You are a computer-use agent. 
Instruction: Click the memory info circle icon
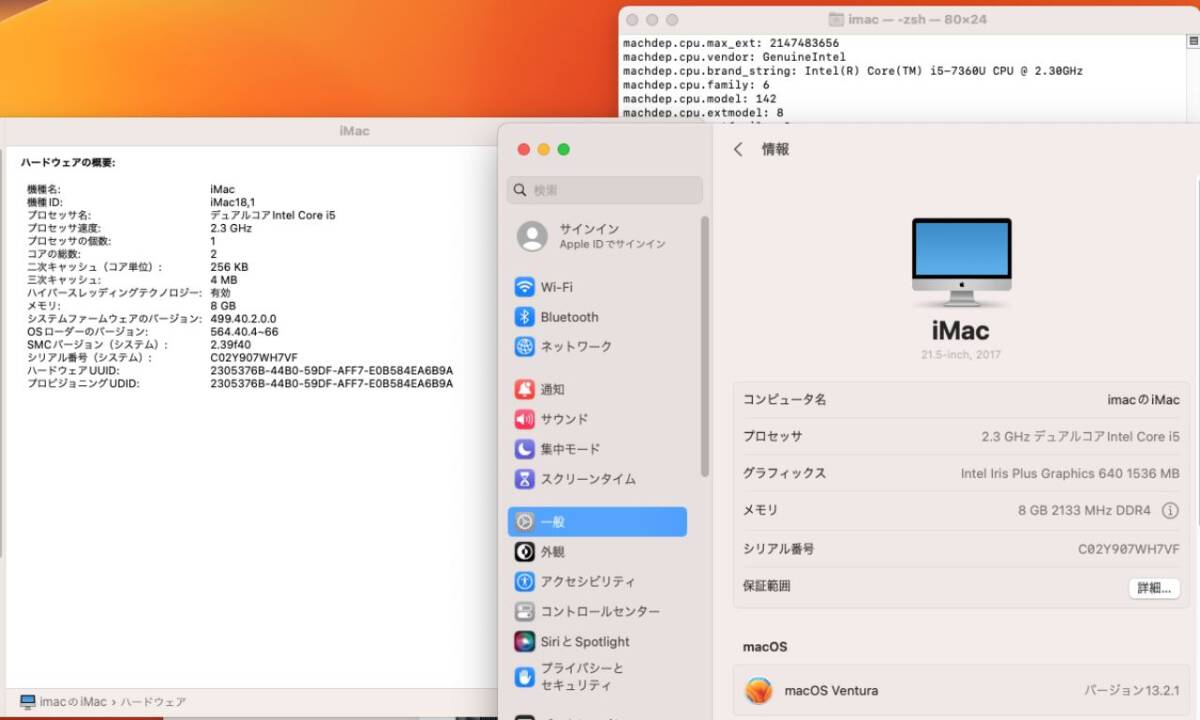(1171, 510)
